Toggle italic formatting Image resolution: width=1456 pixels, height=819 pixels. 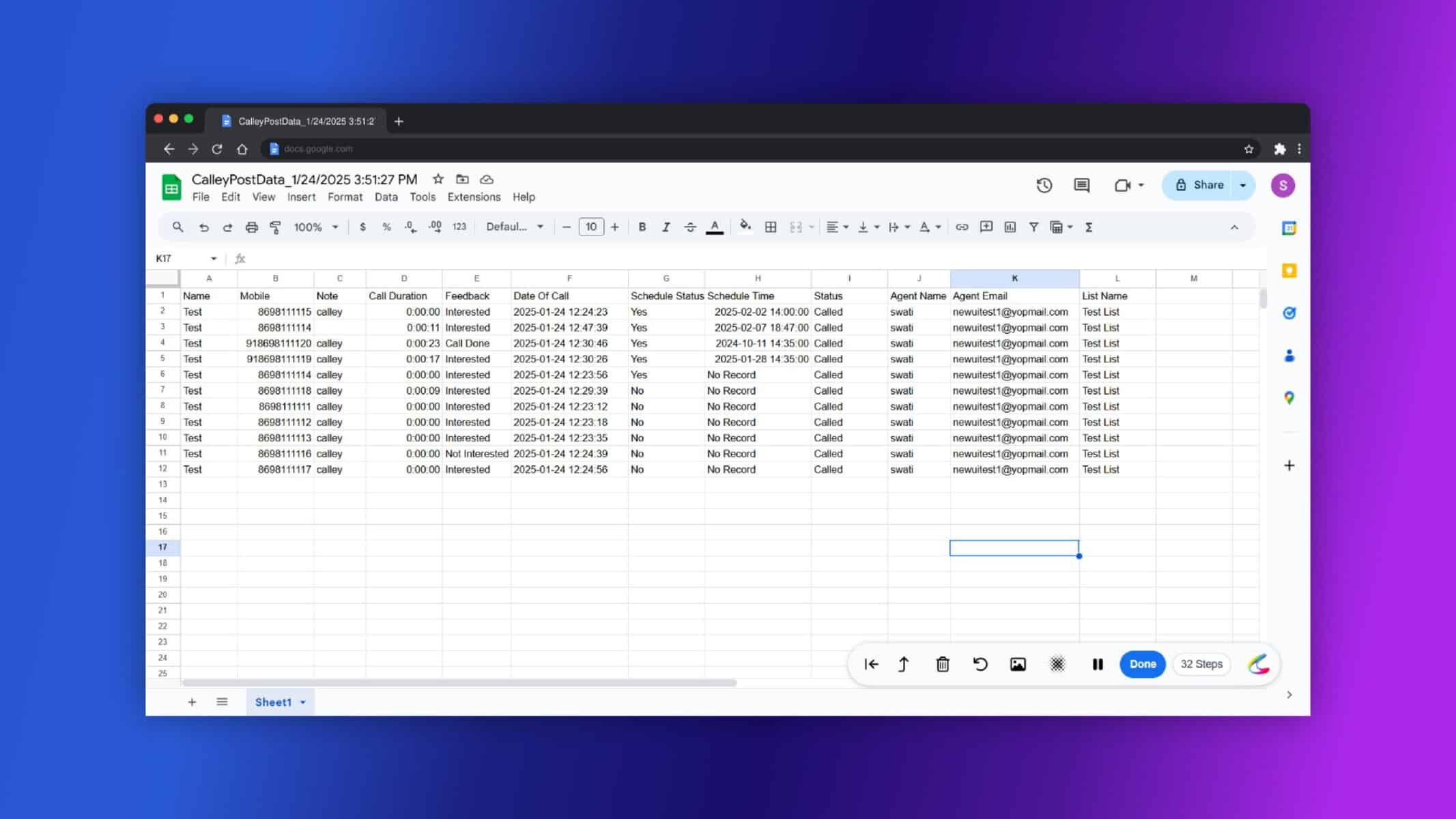666,227
